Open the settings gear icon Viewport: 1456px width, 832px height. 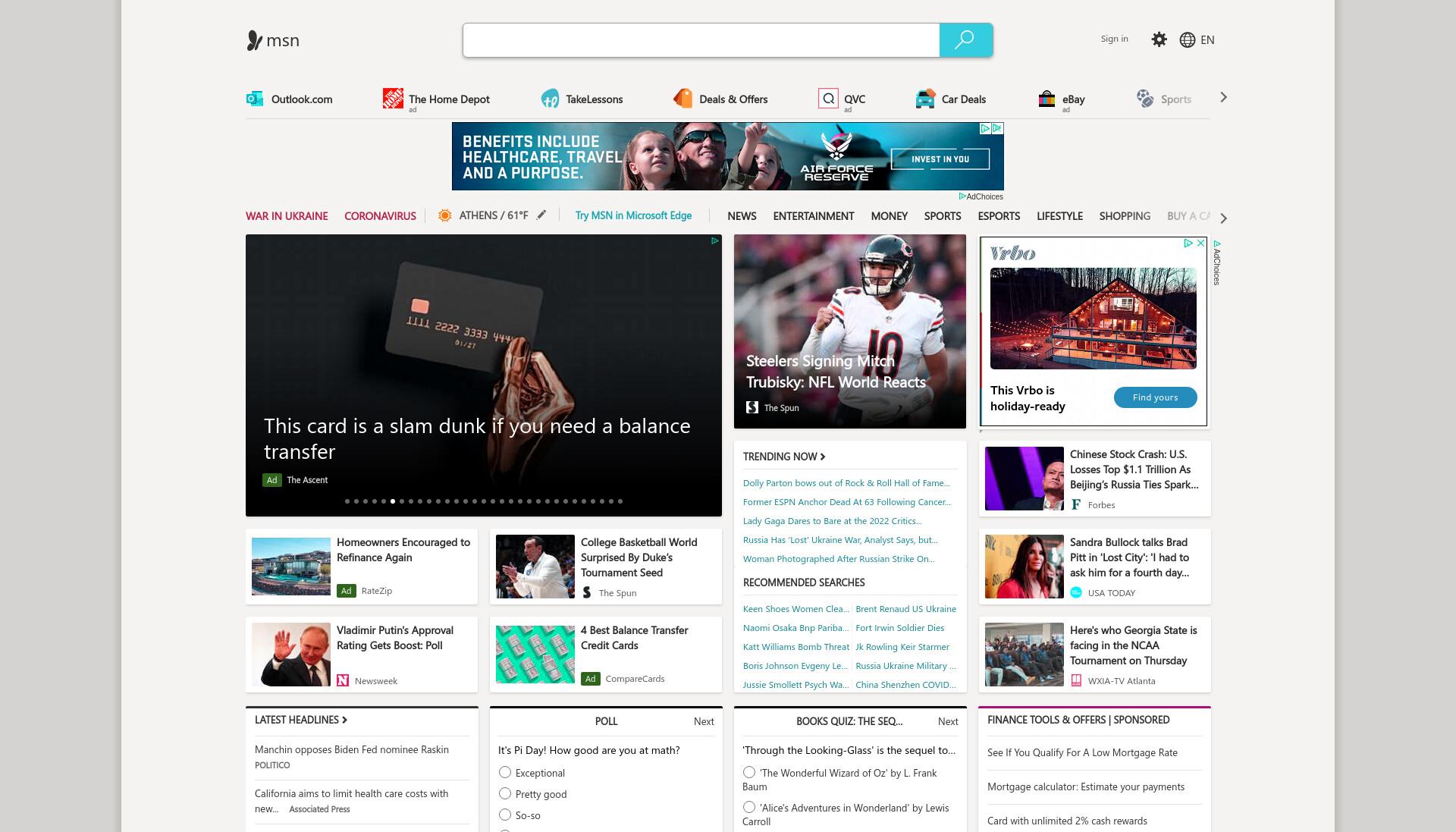point(1159,39)
